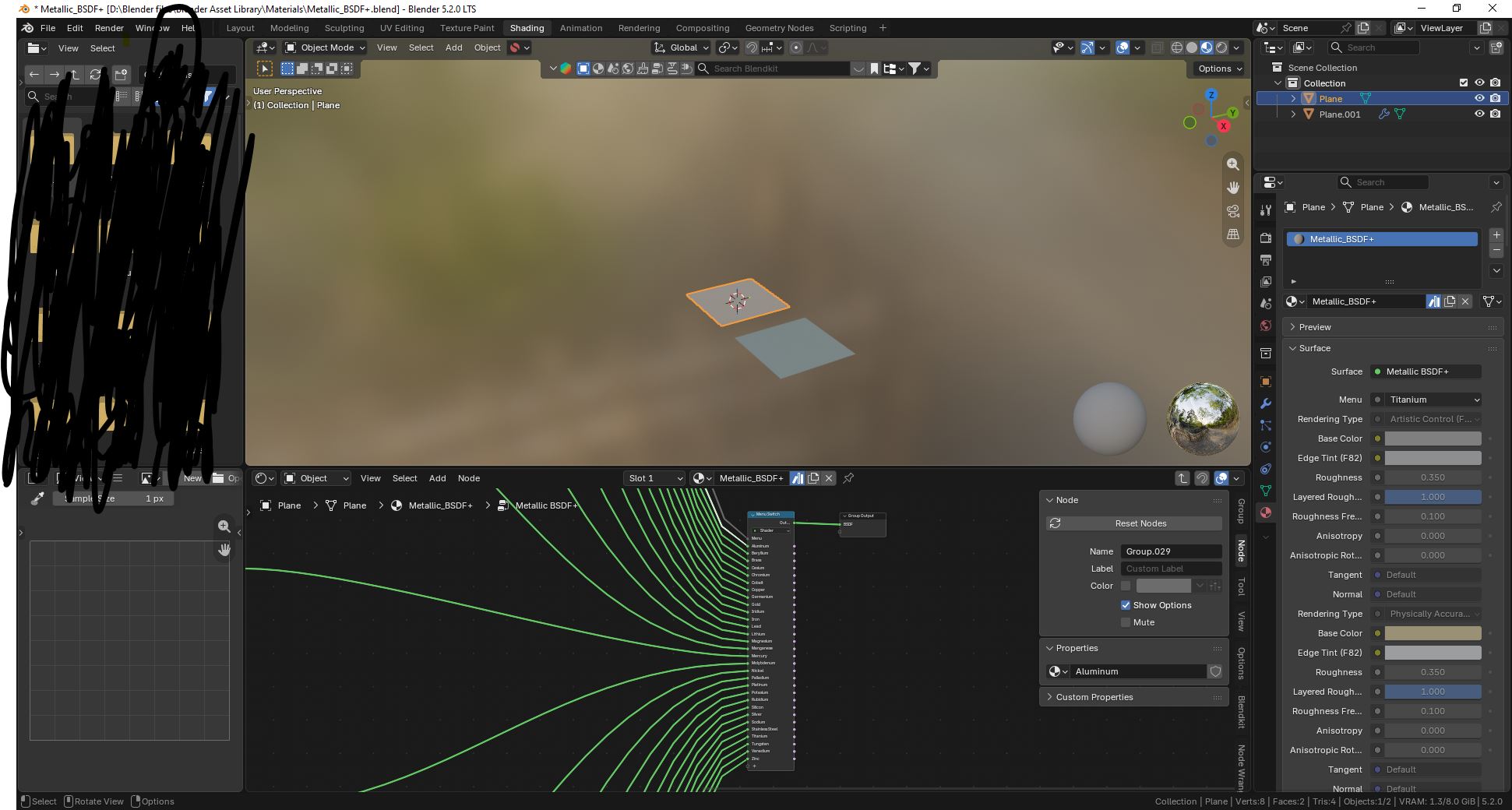Viewport: 1512px width, 810px height.
Task: Open the Slot 1 dropdown
Action: (654, 478)
